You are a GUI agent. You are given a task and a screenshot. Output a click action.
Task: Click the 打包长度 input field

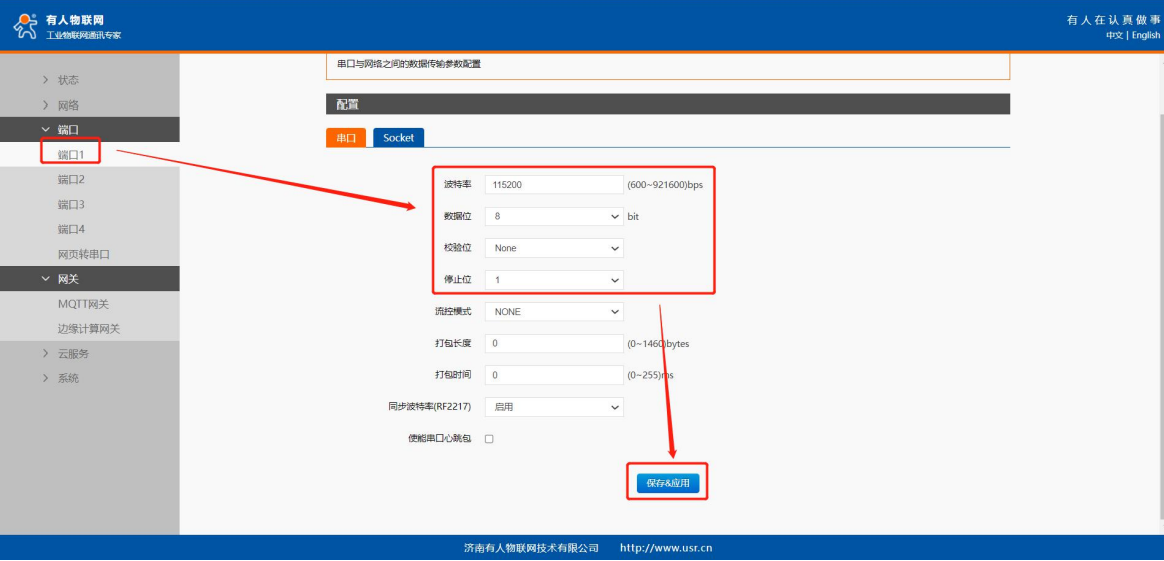pyautogui.click(x=553, y=344)
